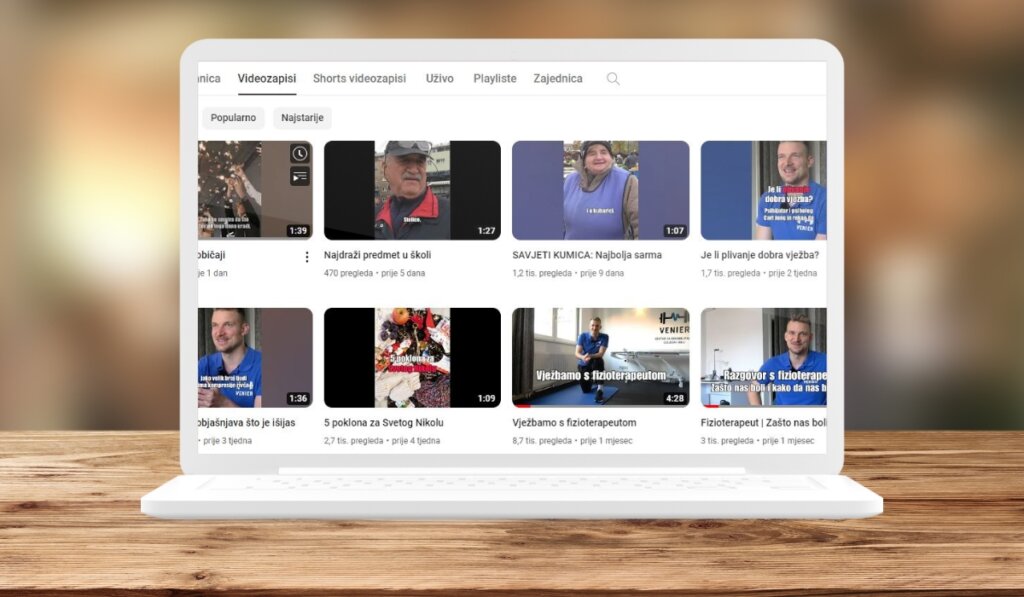Open options menu for the "Običaji" video
The image size is (1024, 597).
[306, 257]
